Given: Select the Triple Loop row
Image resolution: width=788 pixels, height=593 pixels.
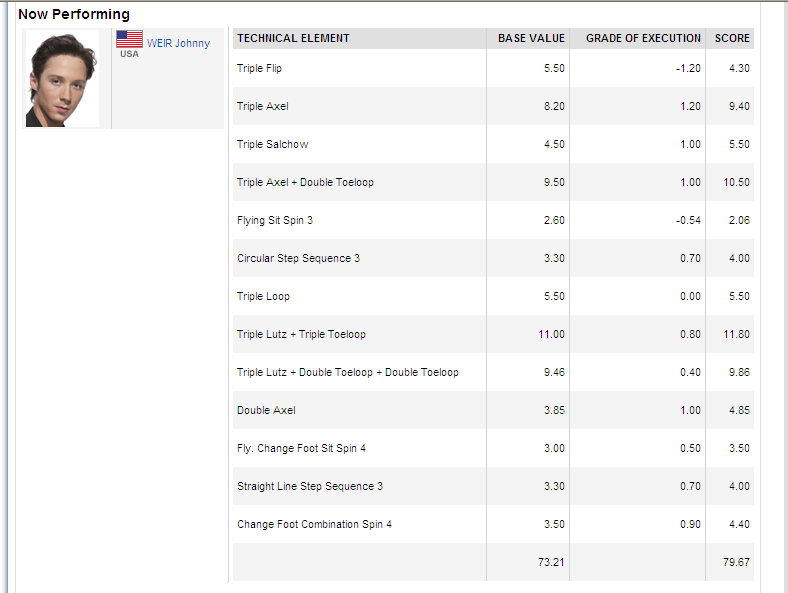Looking at the screenshot, I should click(493, 296).
